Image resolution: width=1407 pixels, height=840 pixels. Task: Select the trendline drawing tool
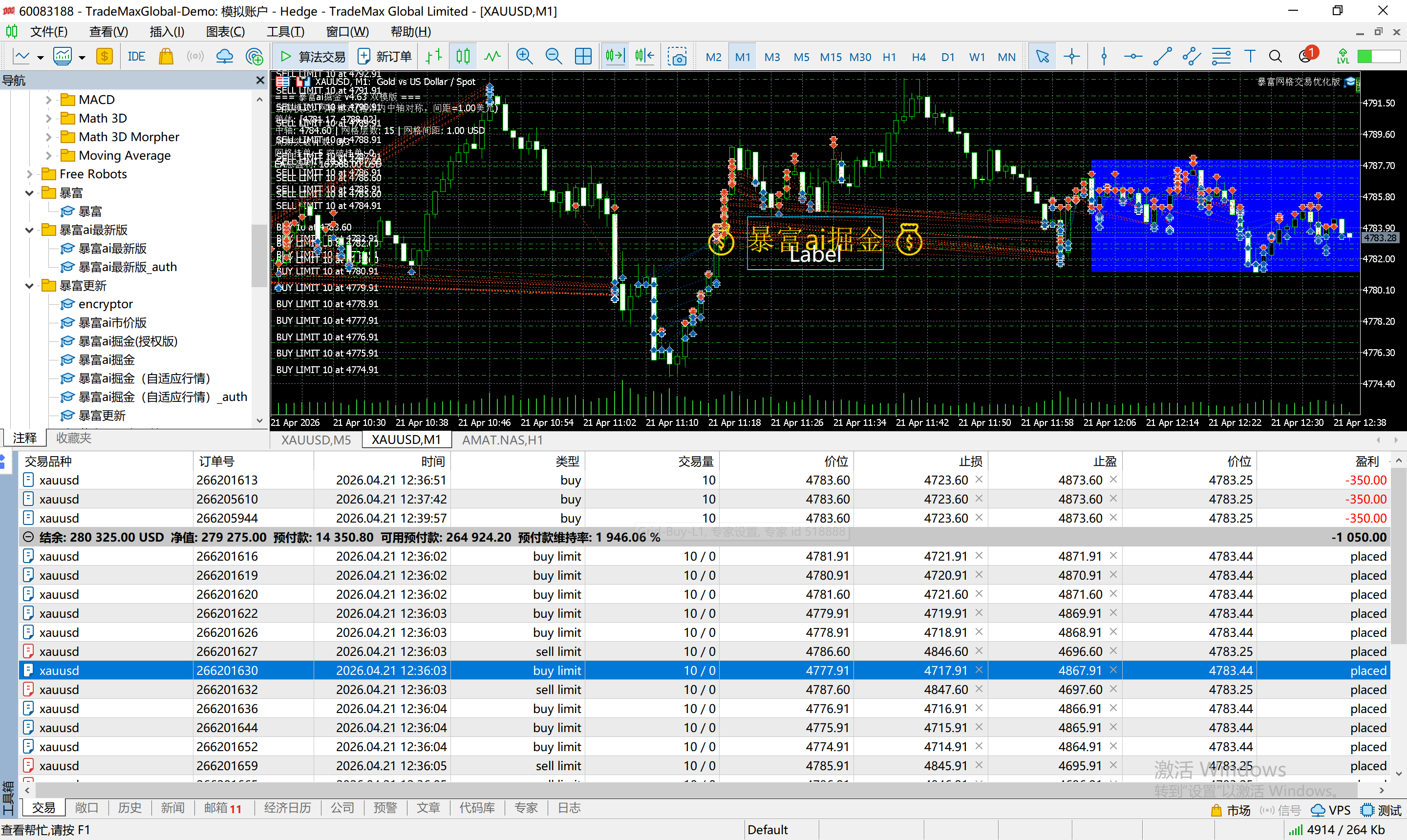pos(1162,56)
